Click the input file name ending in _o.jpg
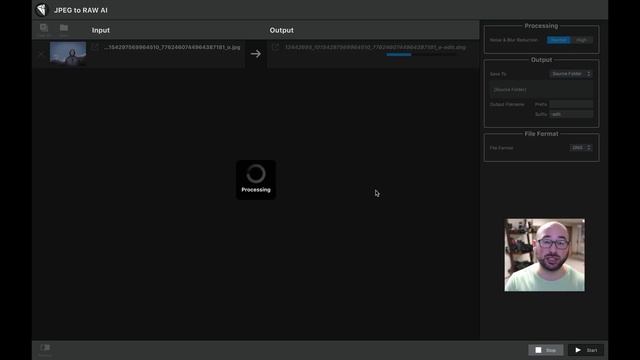This screenshot has width=640, height=360. tap(172, 47)
